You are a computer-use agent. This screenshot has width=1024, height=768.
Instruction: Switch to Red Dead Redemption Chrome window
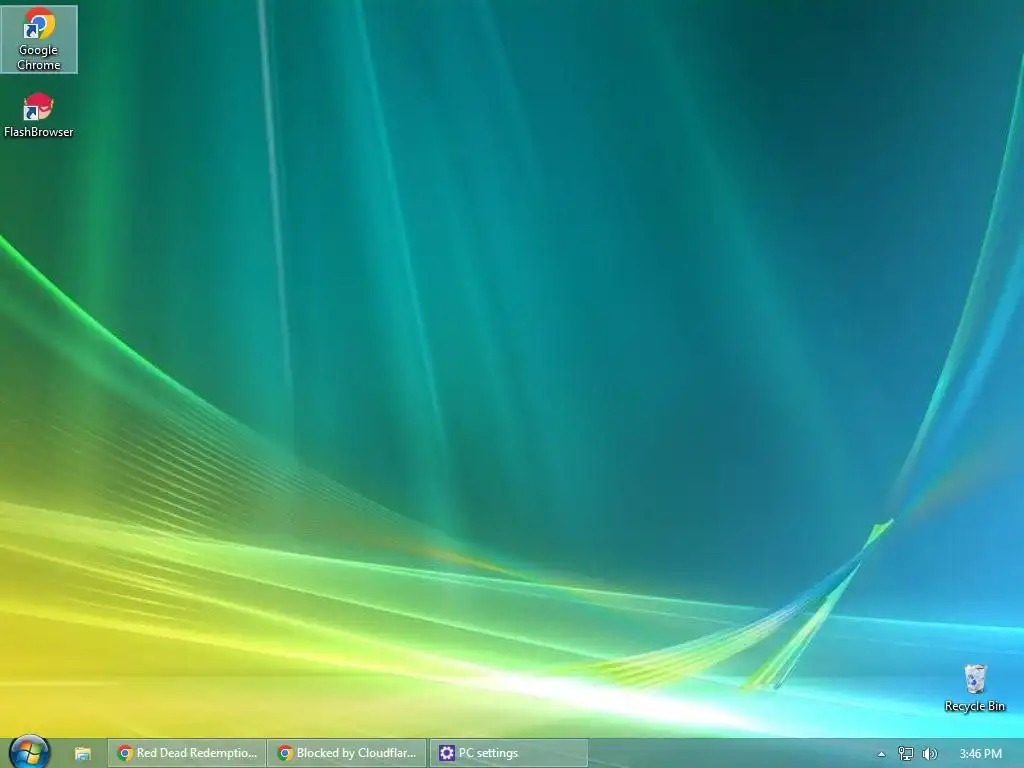(187, 753)
